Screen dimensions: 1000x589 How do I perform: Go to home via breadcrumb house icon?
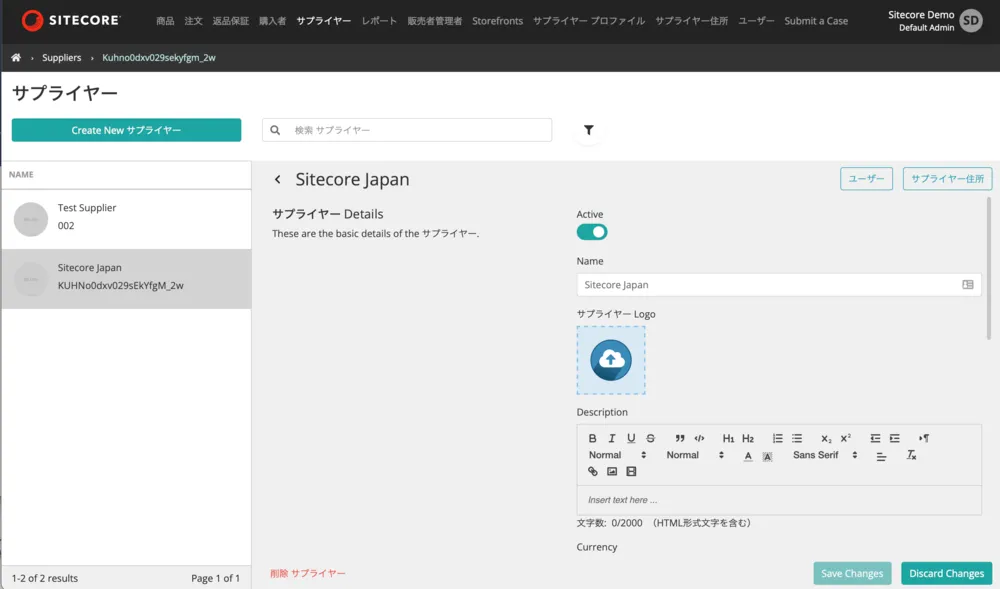(16, 57)
